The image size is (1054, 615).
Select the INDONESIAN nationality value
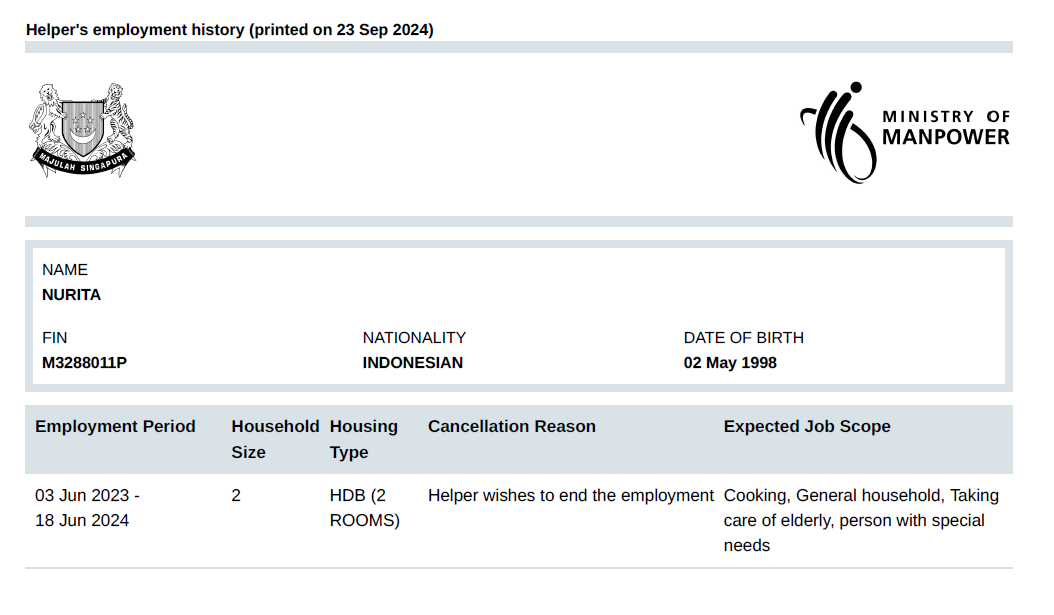412,363
